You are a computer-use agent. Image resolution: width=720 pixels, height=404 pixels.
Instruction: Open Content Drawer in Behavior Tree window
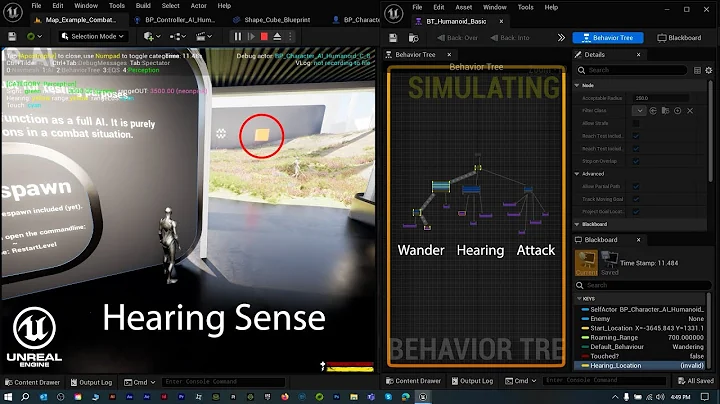click(x=413, y=381)
